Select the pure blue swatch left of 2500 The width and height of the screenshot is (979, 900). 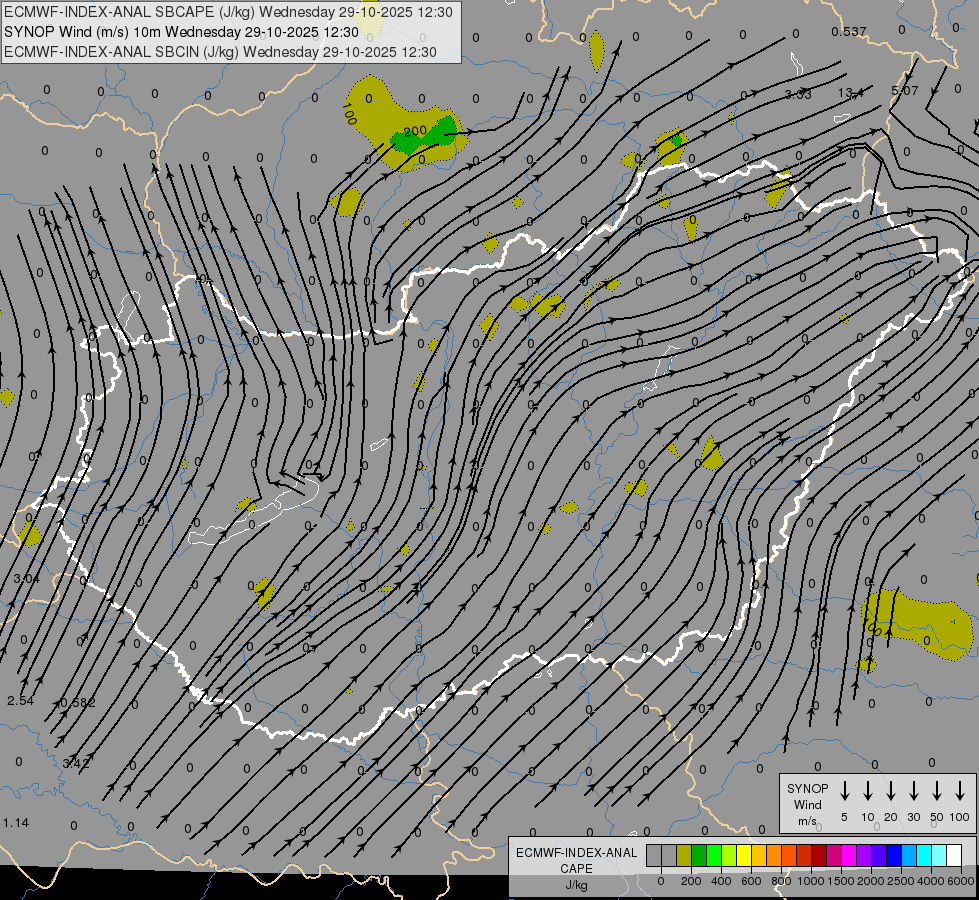[x=893, y=855]
